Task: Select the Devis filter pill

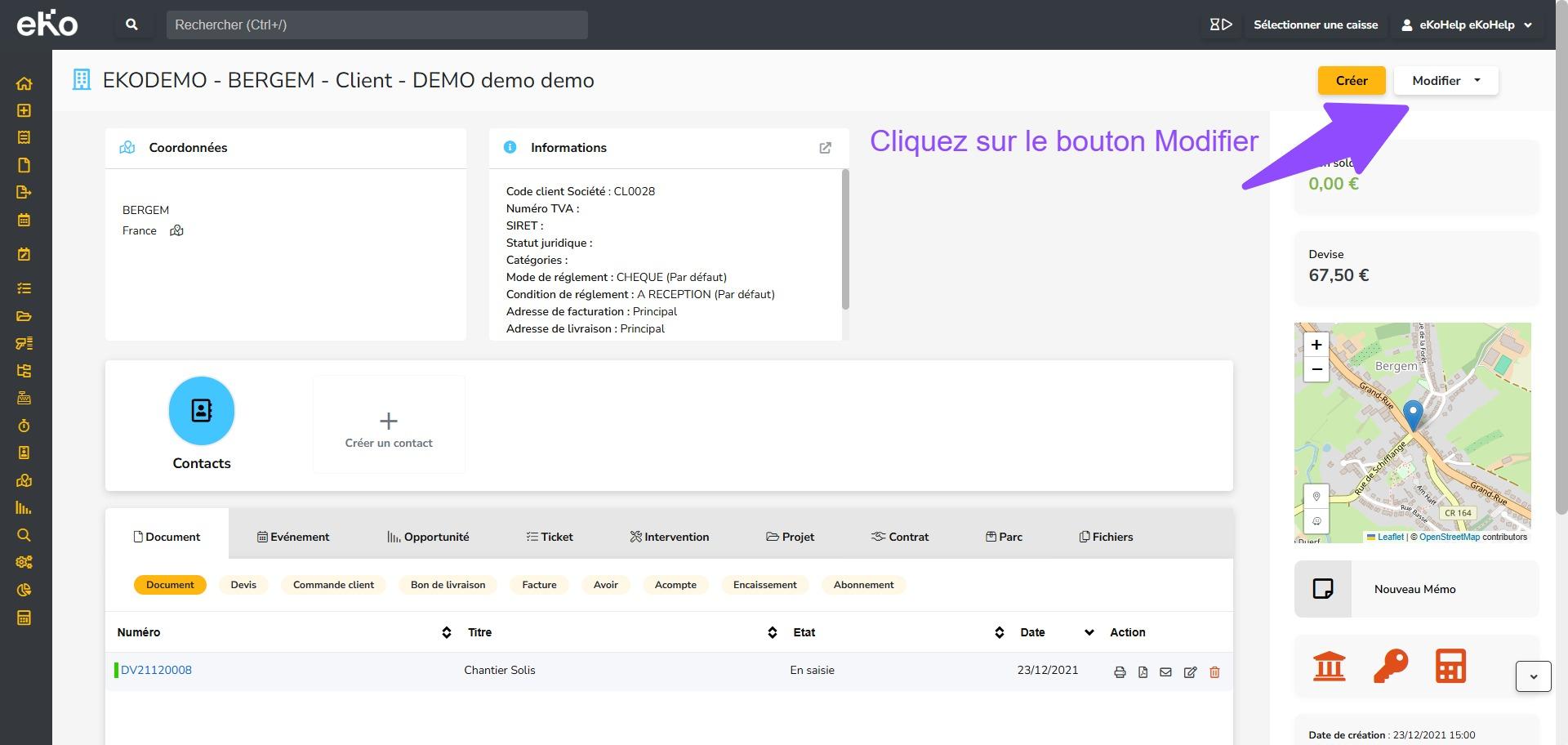Action: tap(243, 585)
